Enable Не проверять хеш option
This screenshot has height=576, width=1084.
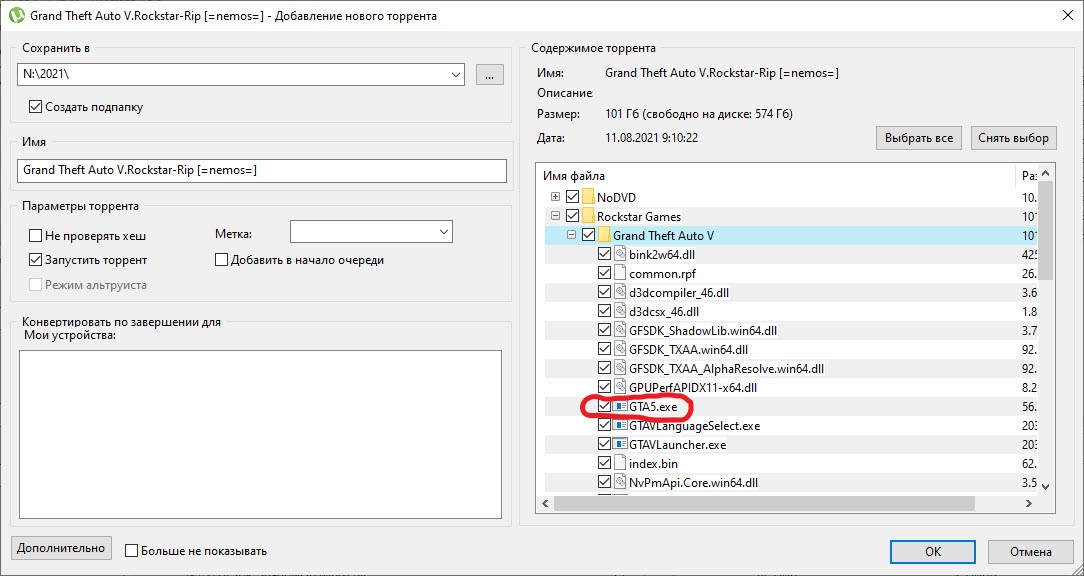click(35, 236)
